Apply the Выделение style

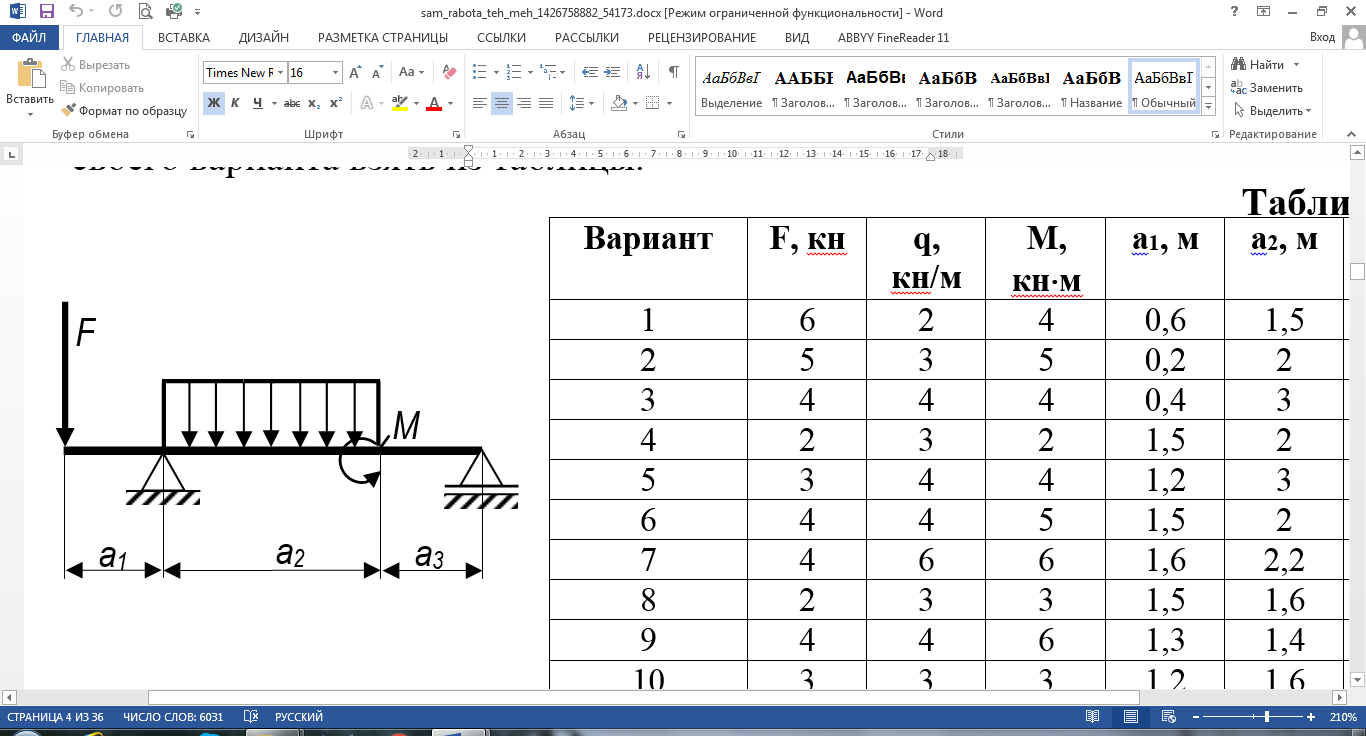coord(731,86)
